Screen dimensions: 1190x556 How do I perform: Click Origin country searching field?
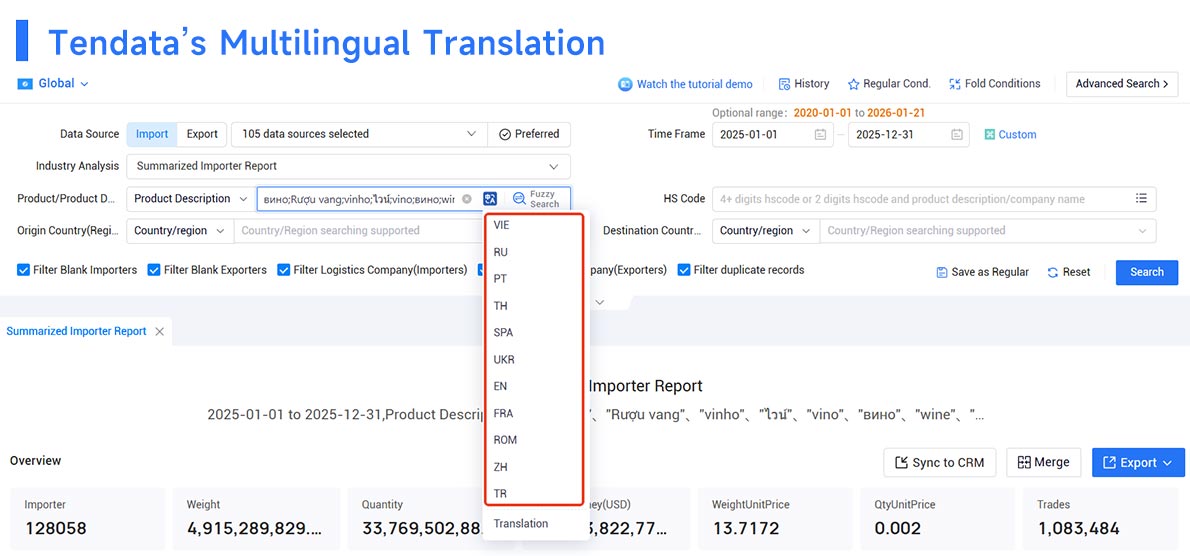(358, 231)
